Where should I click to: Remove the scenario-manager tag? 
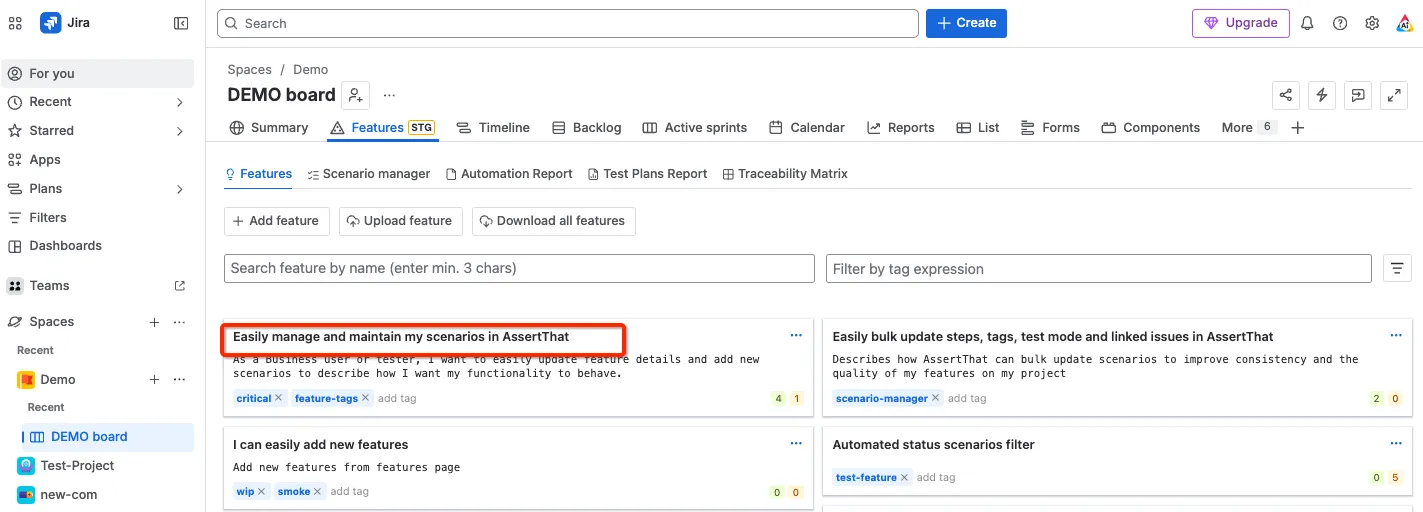pos(936,398)
